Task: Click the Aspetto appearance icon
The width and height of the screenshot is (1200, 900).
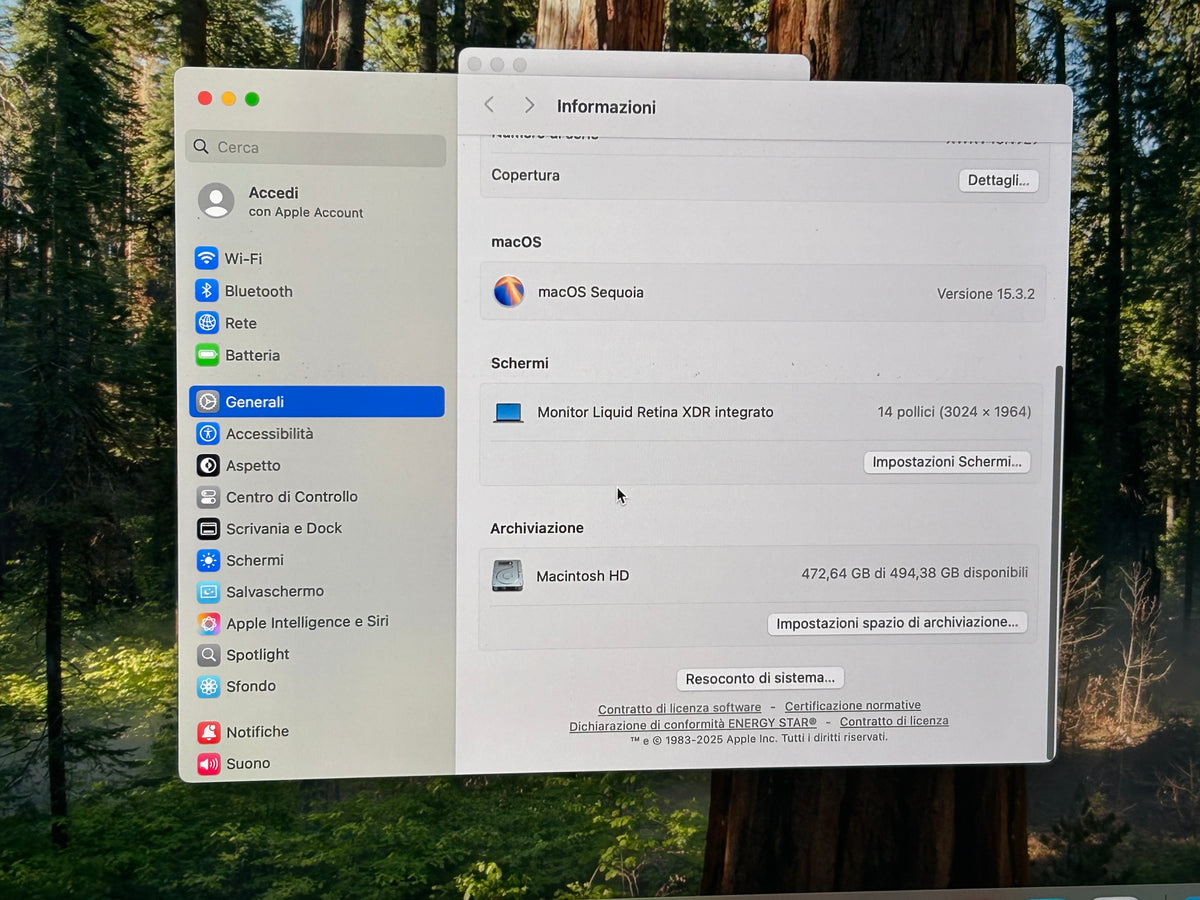Action: pos(208,465)
